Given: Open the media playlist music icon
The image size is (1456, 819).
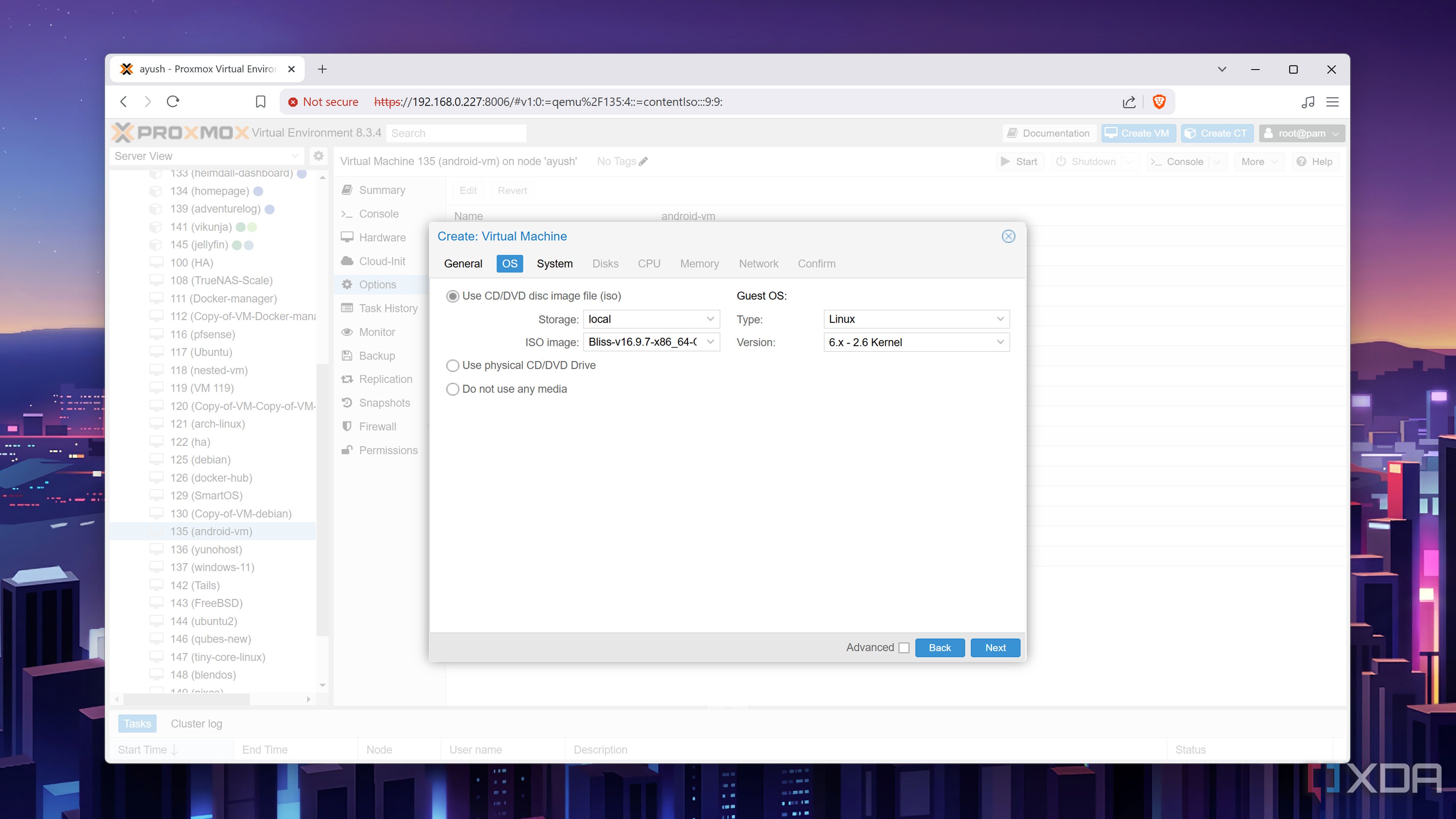Looking at the screenshot, I should tap(1307, 102).
